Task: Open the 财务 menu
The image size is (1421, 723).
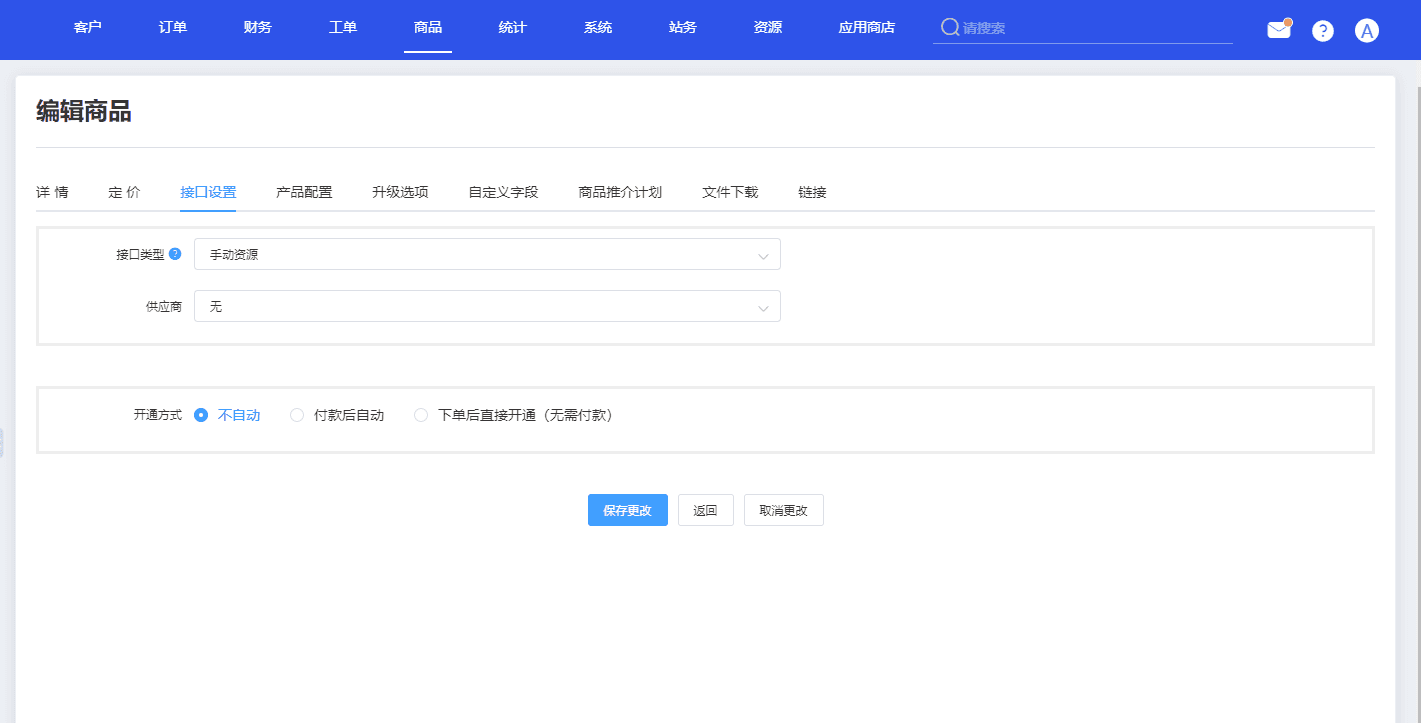Action: coord(258,28)
